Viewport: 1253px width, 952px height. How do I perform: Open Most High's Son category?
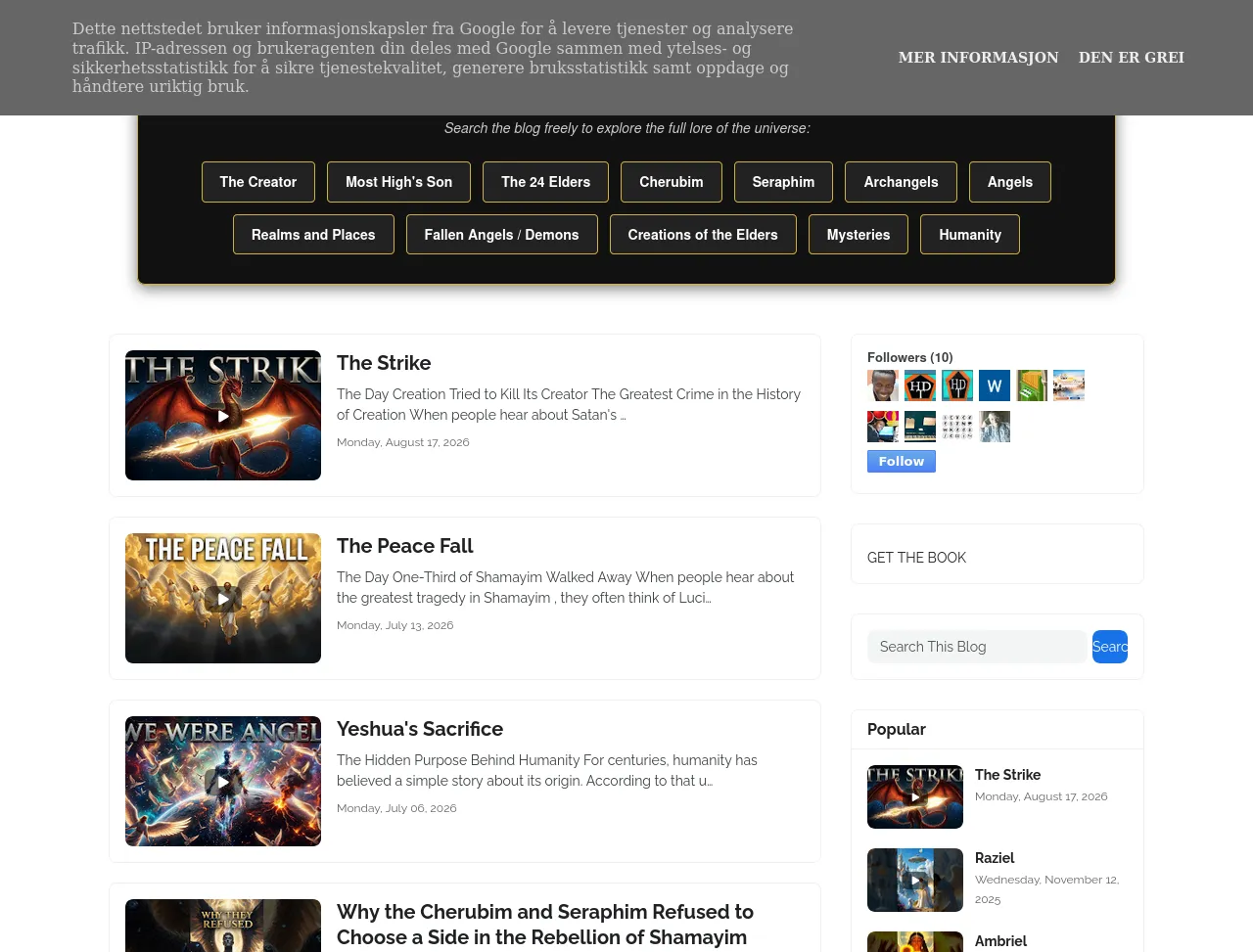[398, 182]
